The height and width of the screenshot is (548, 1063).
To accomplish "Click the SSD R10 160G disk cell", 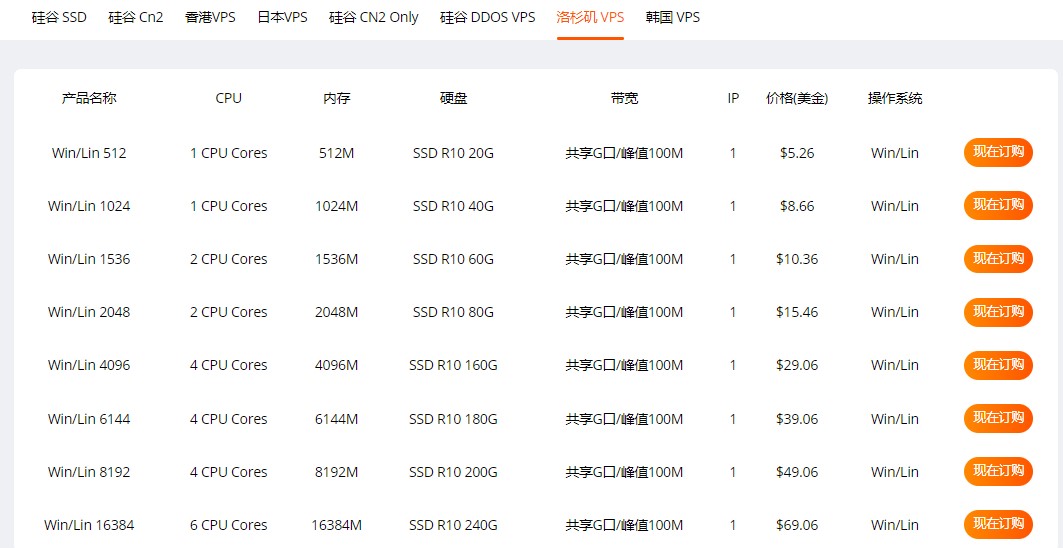I will [x=453, y=365].
